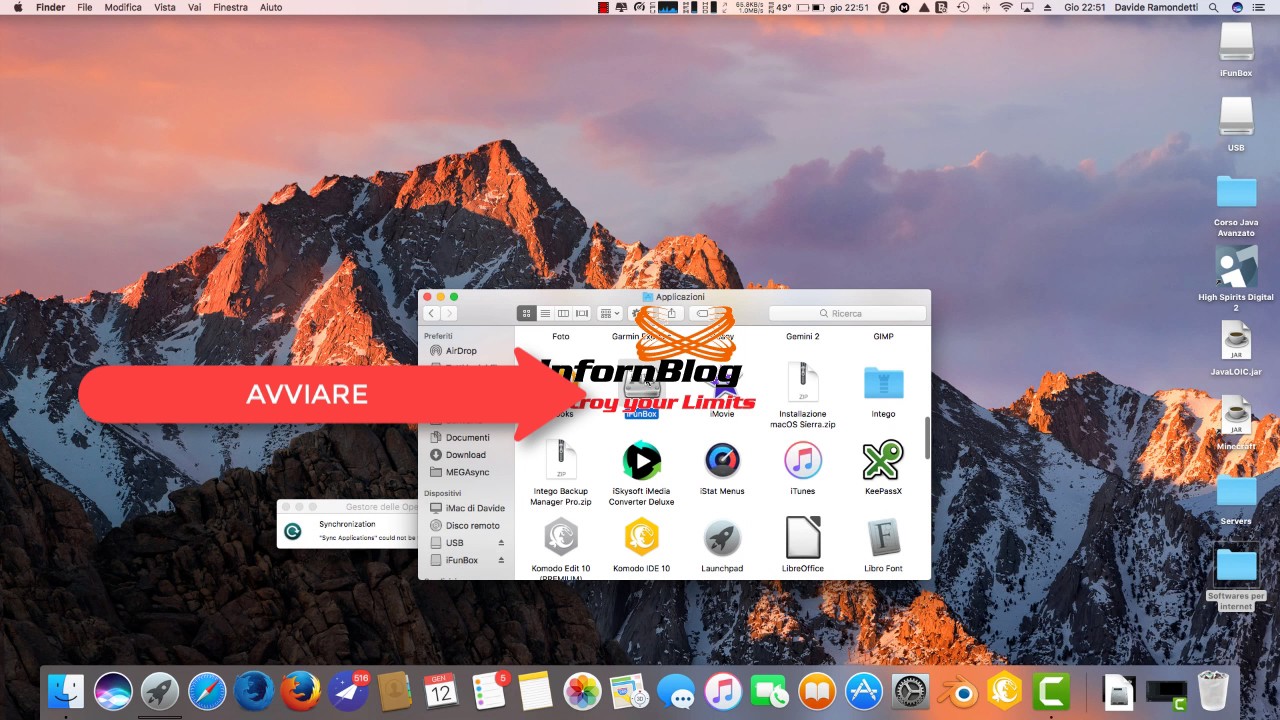Open the Aiuto menu
Image resolution: width=1280 pixels, height=720 pixels.
click(271, 7)
